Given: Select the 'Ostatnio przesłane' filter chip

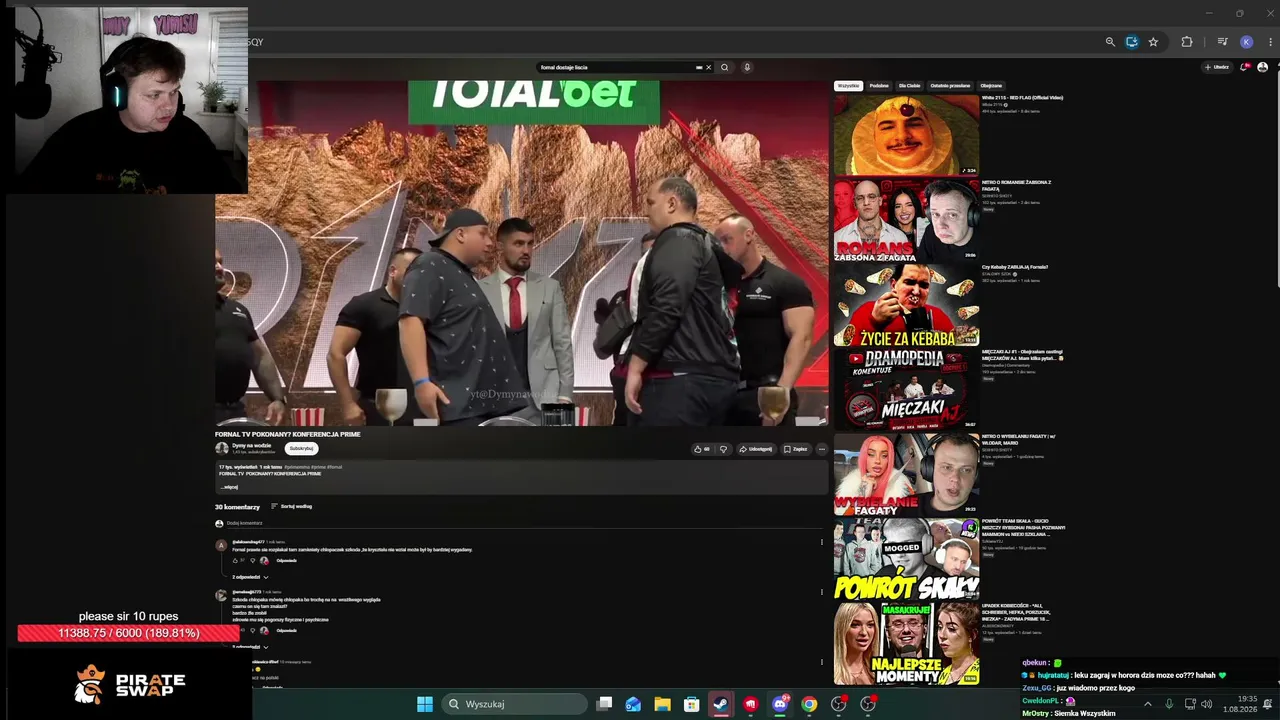Looking at the screenshot, I should [x=950, y=86].
